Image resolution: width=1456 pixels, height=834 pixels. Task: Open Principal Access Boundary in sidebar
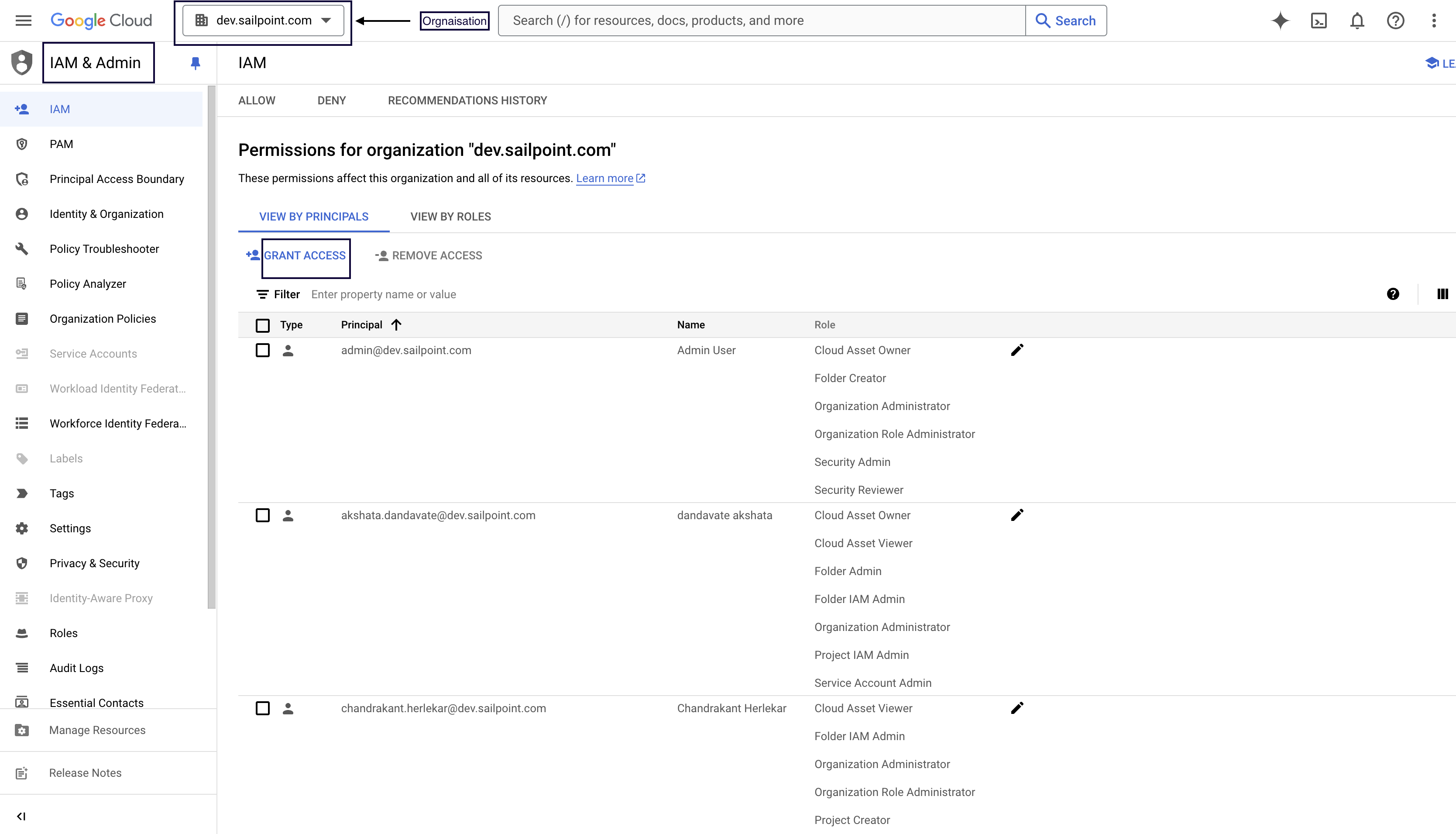click(x=101, y=179)
